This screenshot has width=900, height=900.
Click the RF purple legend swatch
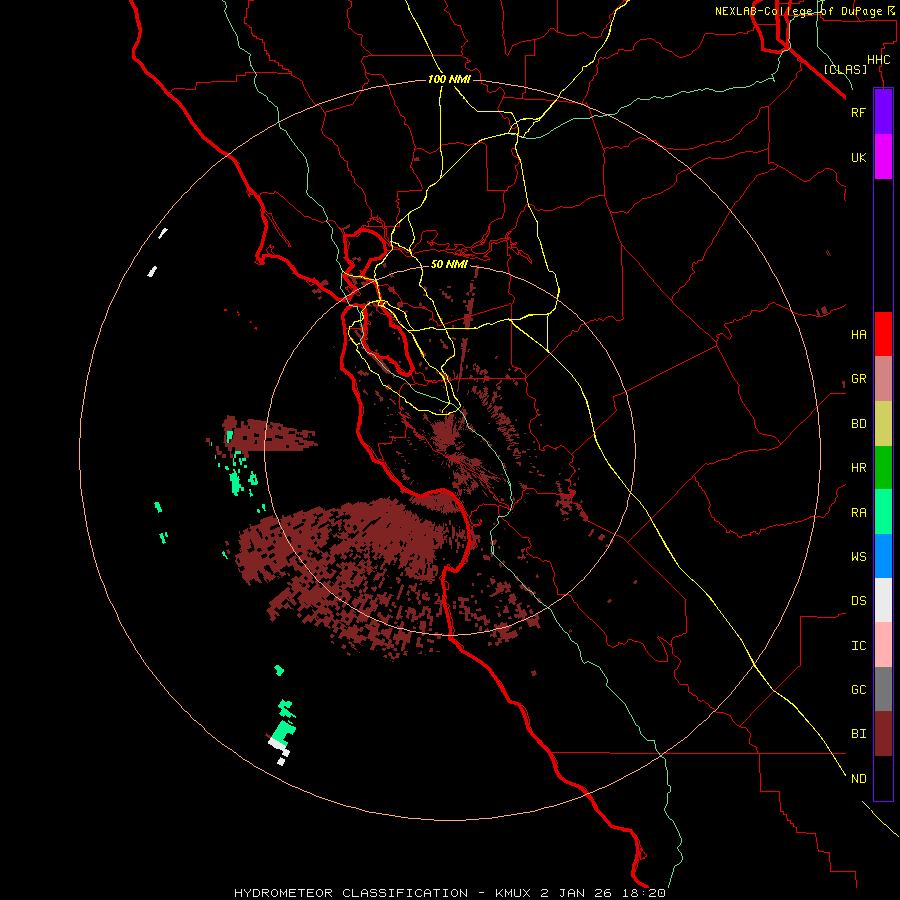point(883,112)
